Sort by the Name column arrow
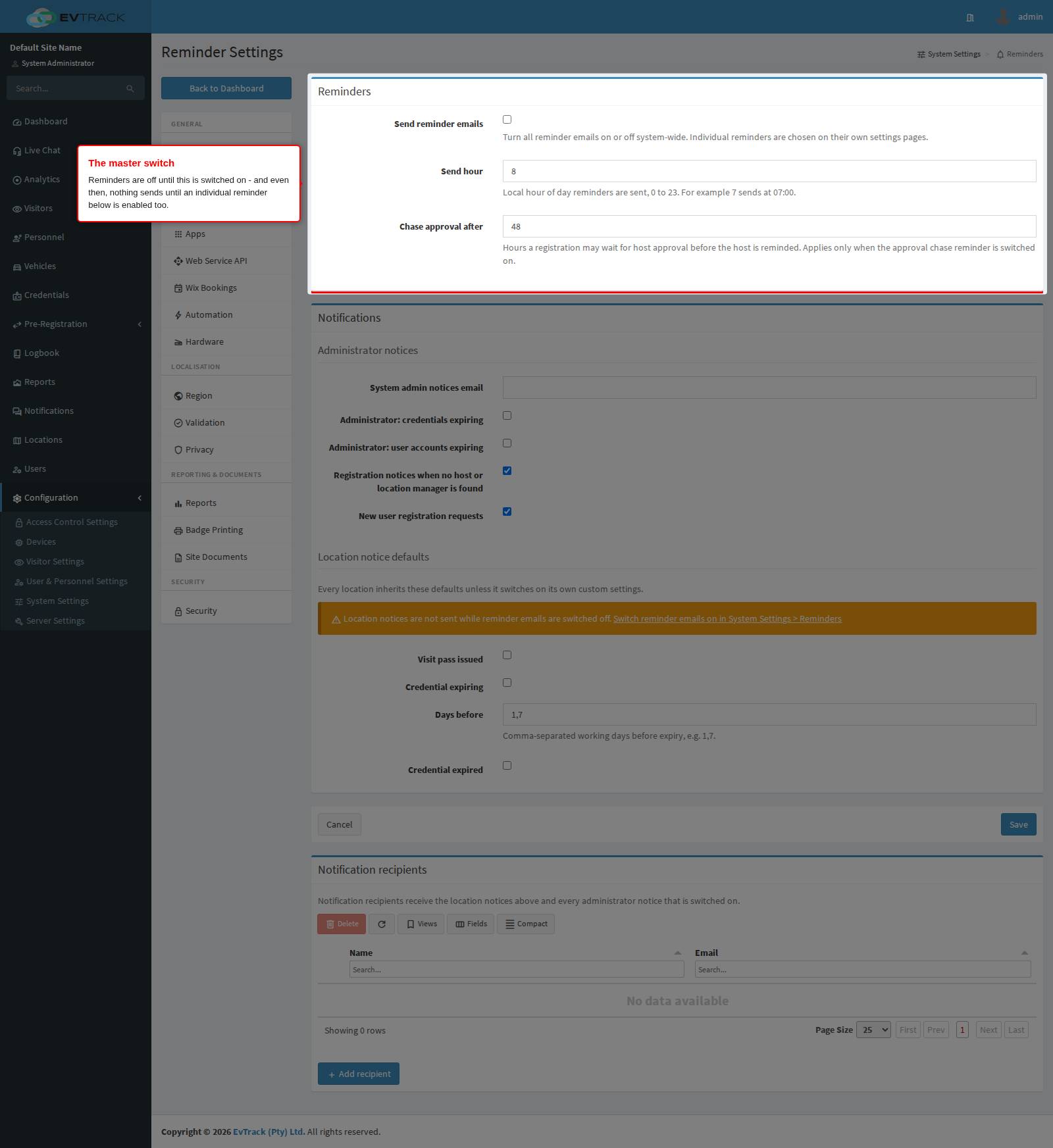Screen dimensions: 1053x1148 tap(678, 953)
